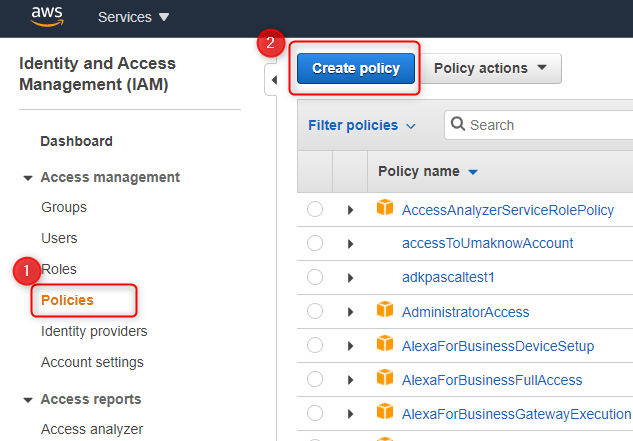This screenshot has width=633, height=441.
Task: Expand the AlexaForBusinessDeviceSetup row details
Action: 350,346
